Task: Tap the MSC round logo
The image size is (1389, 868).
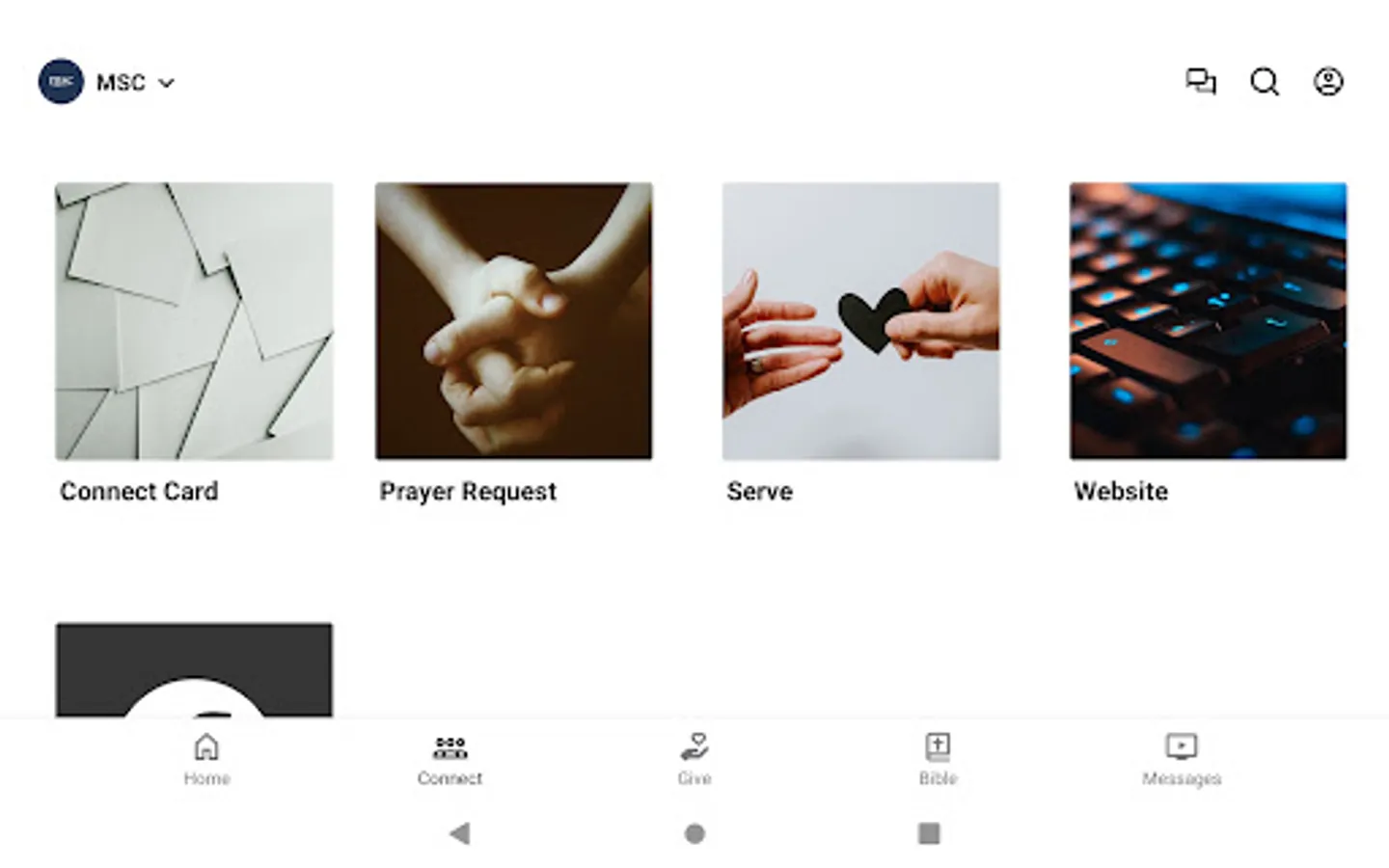Action: (x=61, y=82)
